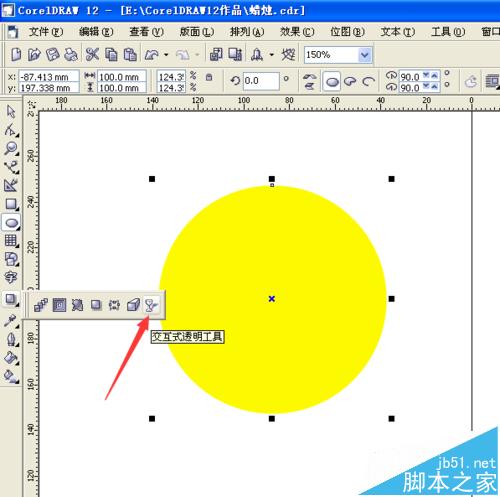Click the Open file icon
The width and height of the screenshot is (500, 497).
[x=34, y=54]
